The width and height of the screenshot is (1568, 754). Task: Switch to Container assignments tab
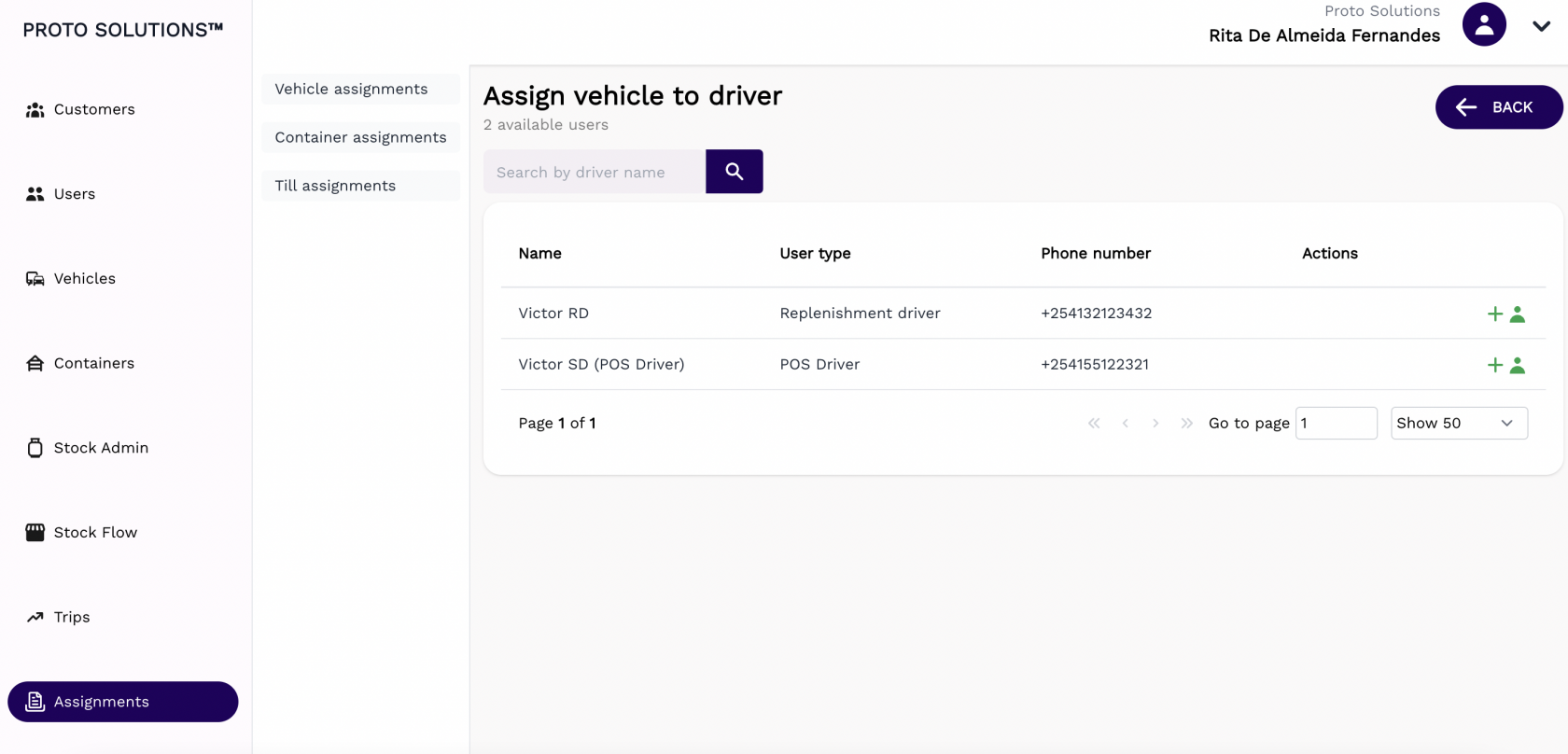coord(360,137)
